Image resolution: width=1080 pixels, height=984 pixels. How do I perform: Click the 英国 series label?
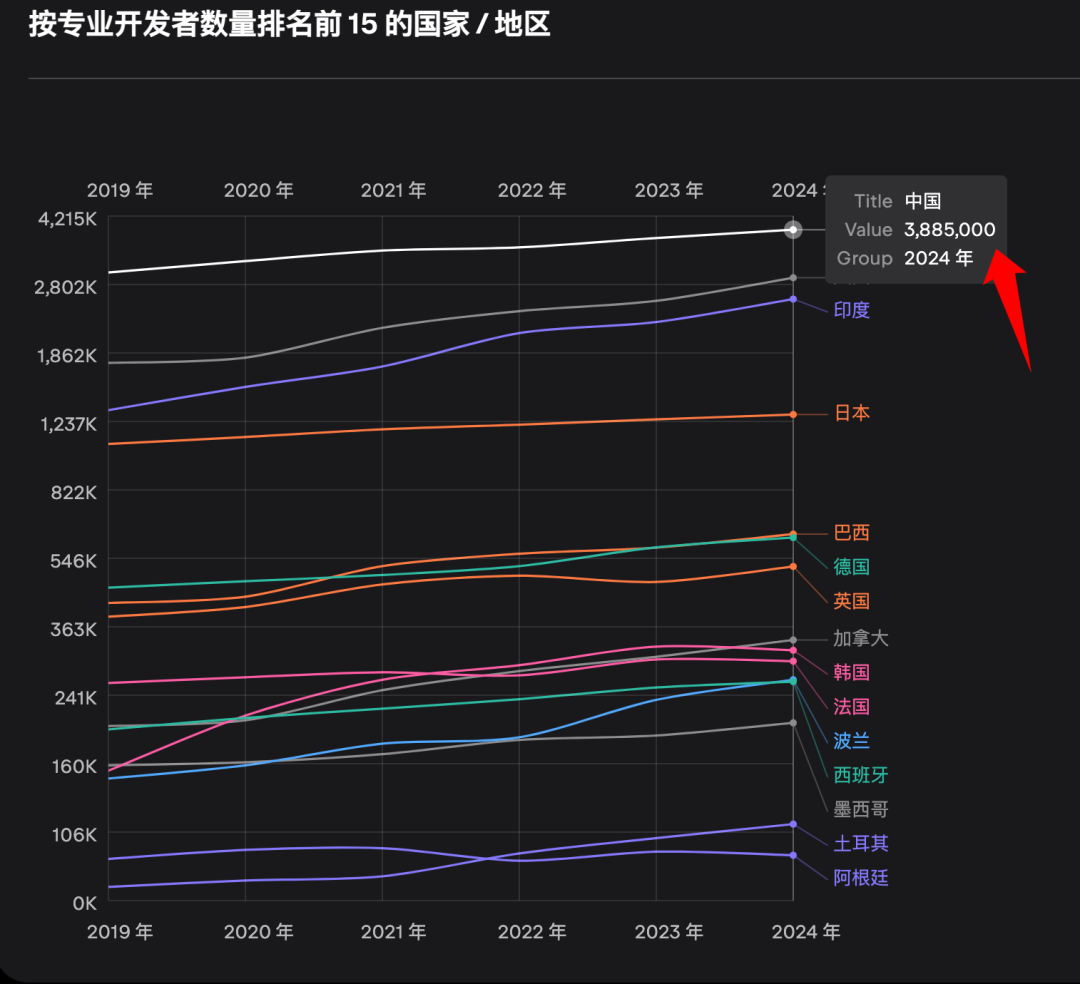[852, 601]
